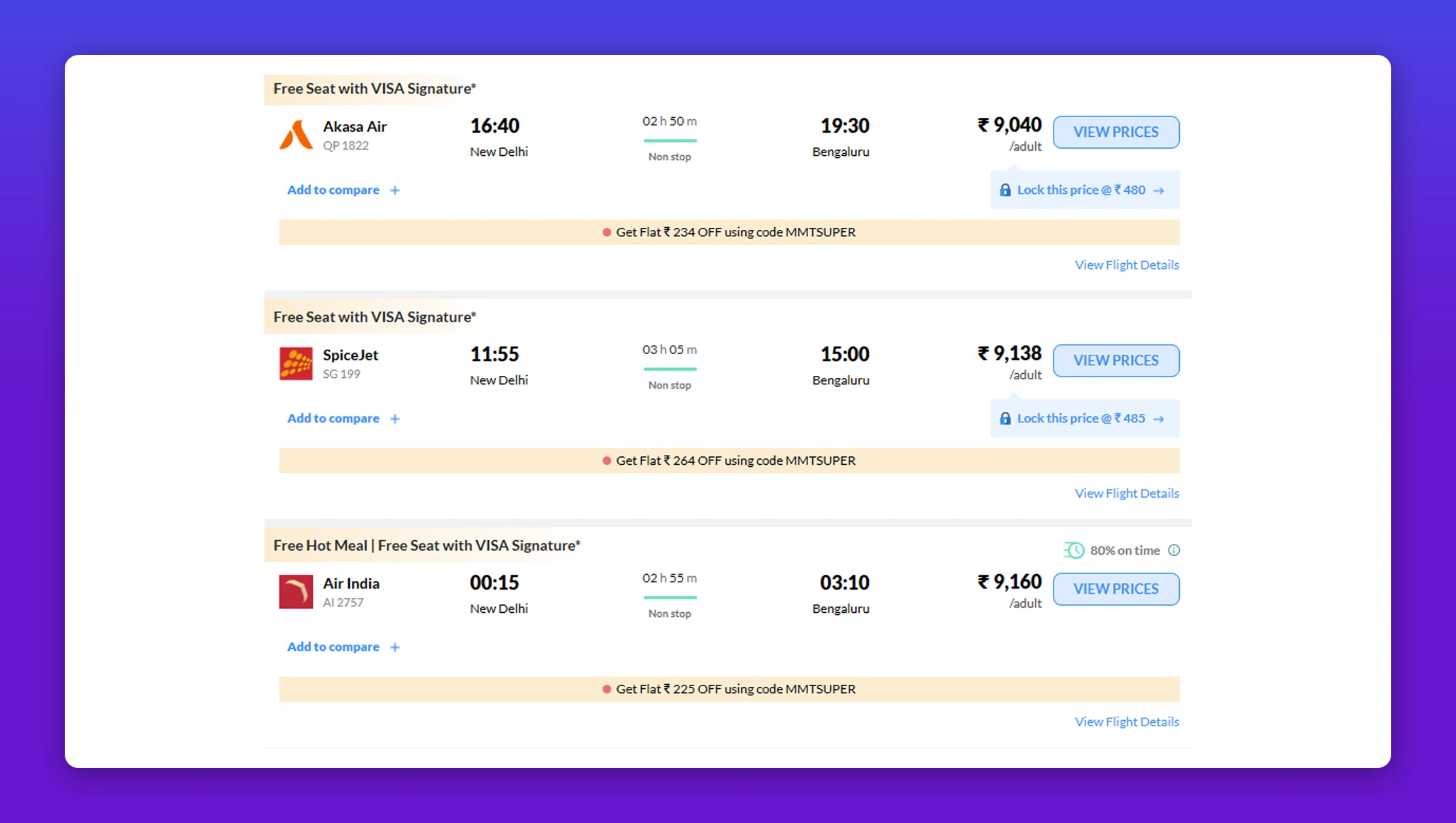Image resolution: width=1456 pixels, height=823 pixels.
Task: Toggle Add to compare for SpiceJet flight
Action: [x=344, y=418]
